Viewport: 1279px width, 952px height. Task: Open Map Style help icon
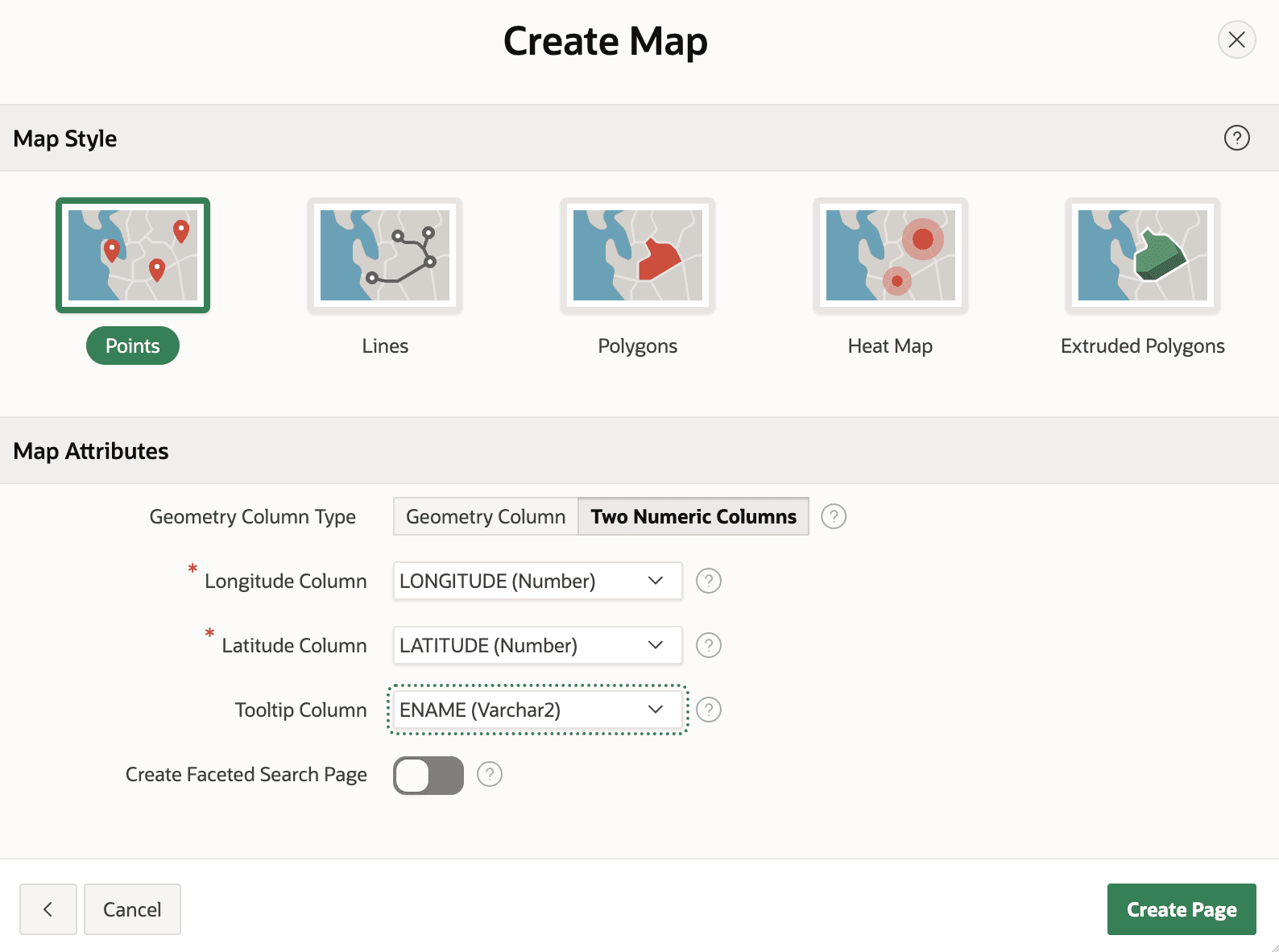point(1237,138)
